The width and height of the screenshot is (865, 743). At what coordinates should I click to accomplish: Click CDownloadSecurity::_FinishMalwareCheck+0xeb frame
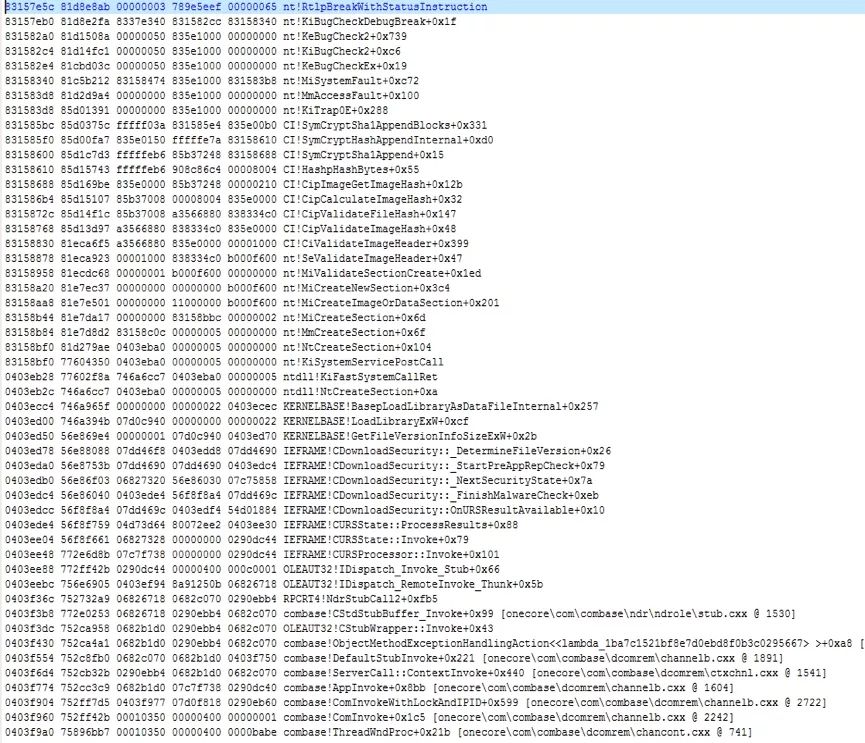click(x=302, y=495)
